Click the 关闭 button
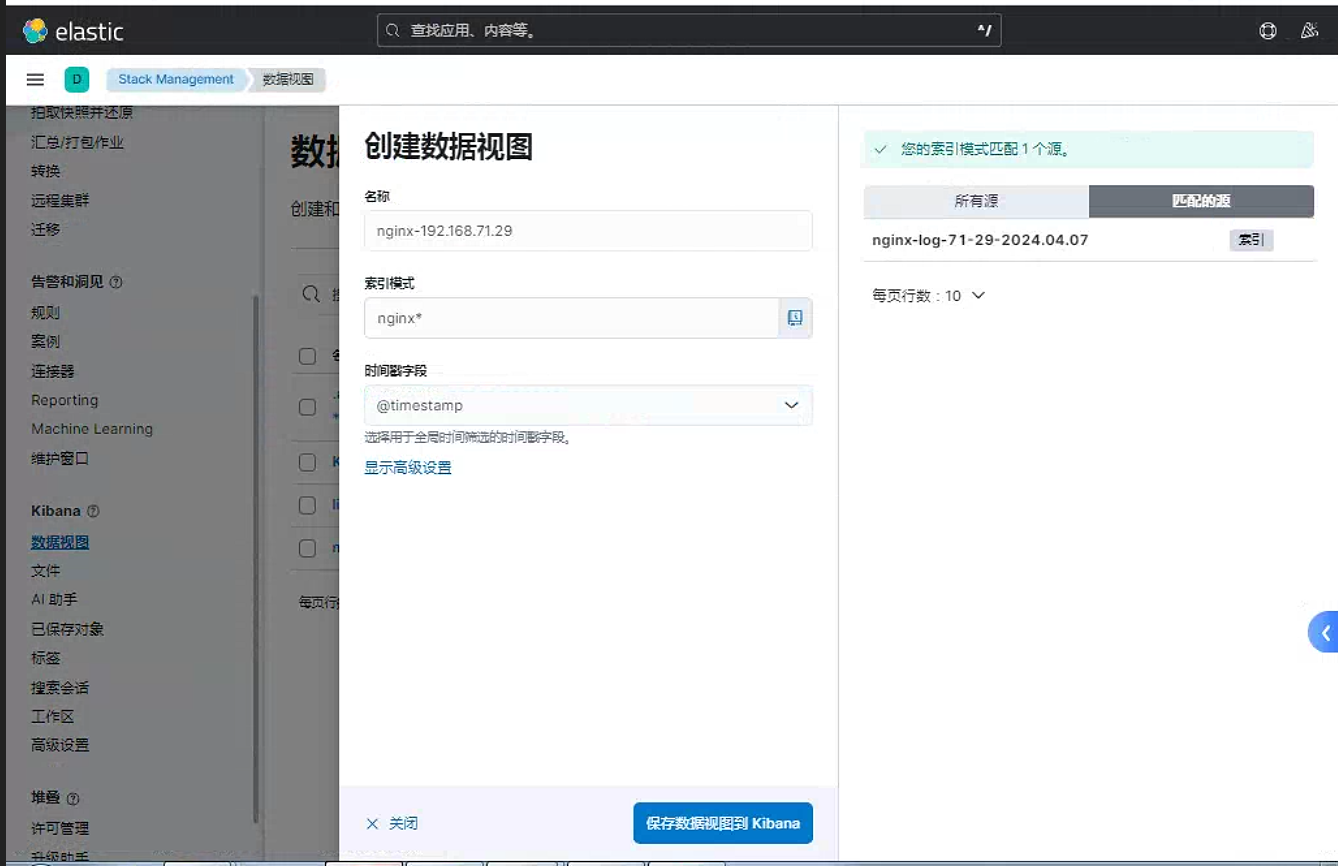 click(392, 824)
